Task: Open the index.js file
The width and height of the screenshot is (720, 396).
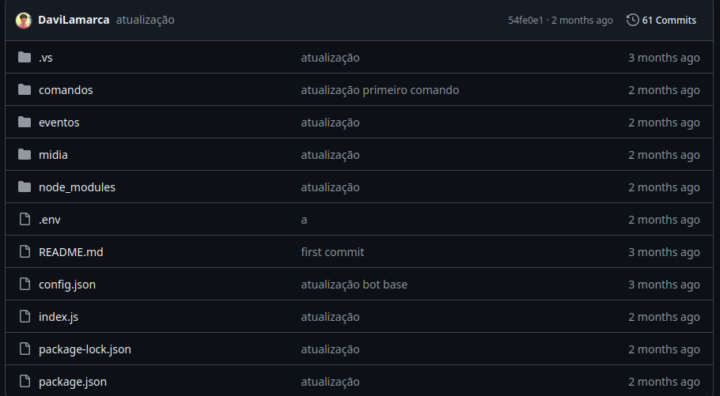Action: (x=58, y=317)
